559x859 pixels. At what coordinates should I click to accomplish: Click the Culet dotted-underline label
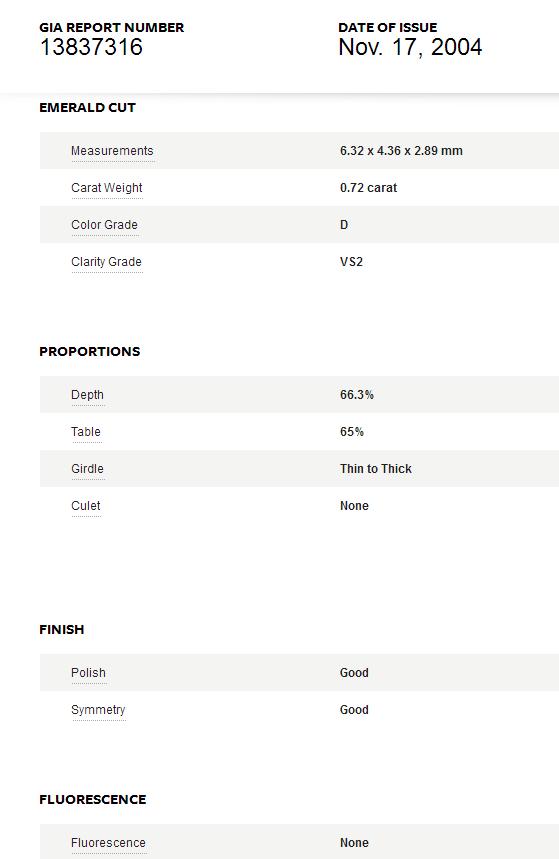[86, 506]
